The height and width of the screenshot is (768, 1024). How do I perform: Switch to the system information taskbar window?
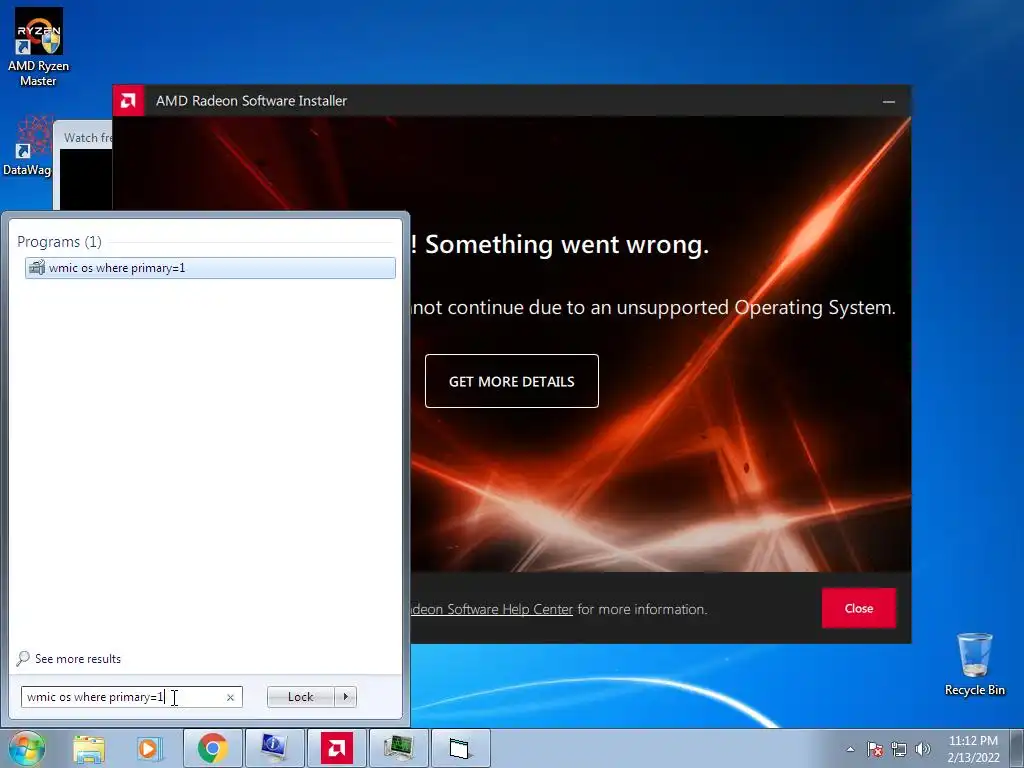(x=274, y=748)
